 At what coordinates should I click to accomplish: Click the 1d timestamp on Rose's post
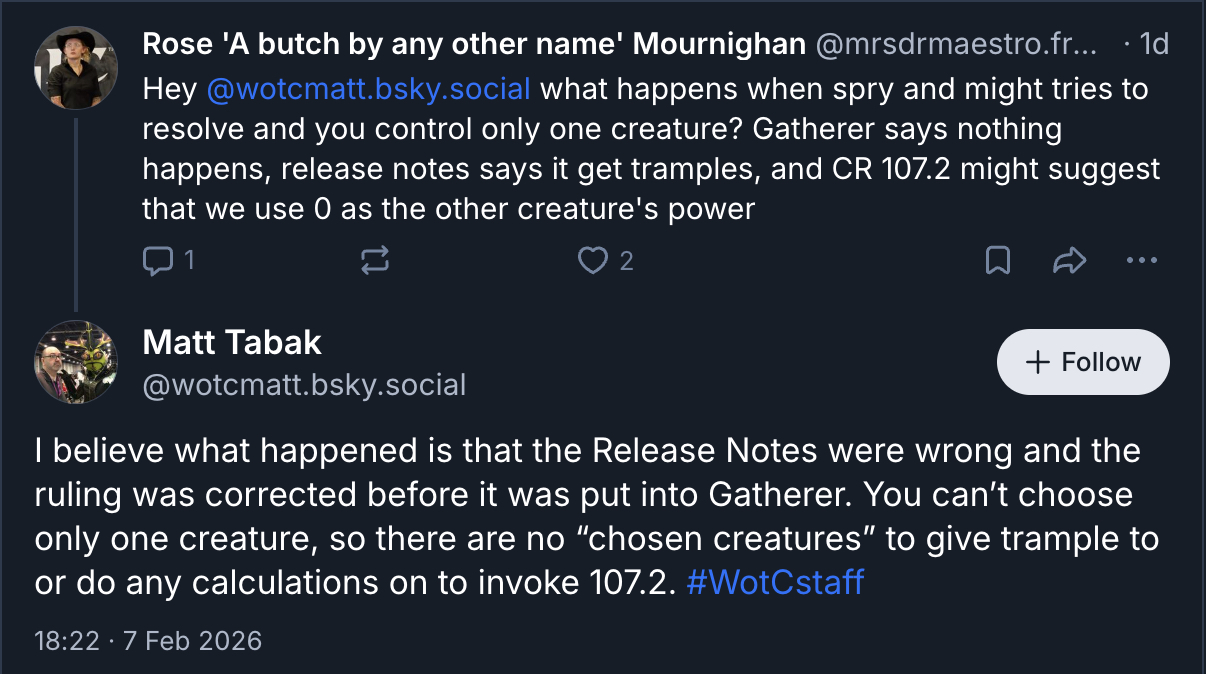1154,44
